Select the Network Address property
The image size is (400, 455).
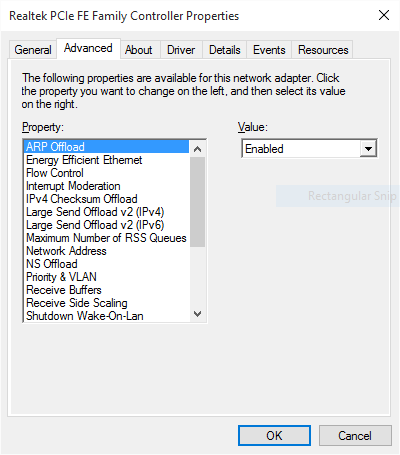107,251
